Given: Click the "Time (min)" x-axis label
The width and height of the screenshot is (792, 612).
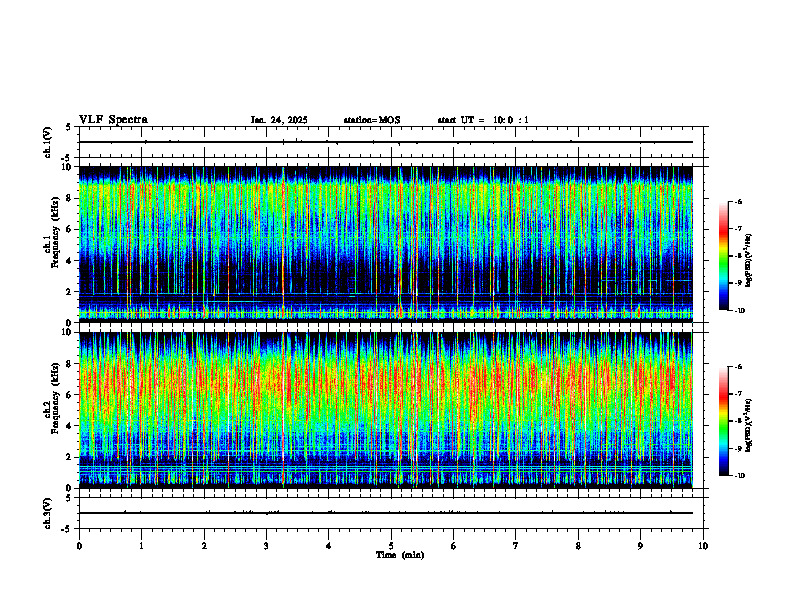Looking at the screenshot, I should point(400,555).
